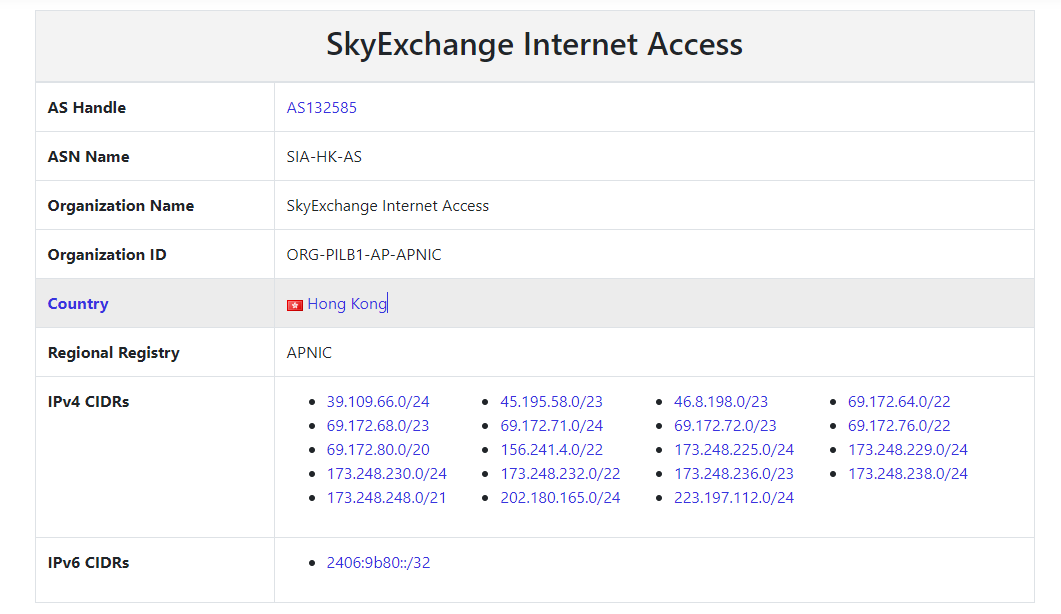Click the 69.172.76.0/22 link

(899, 426)
